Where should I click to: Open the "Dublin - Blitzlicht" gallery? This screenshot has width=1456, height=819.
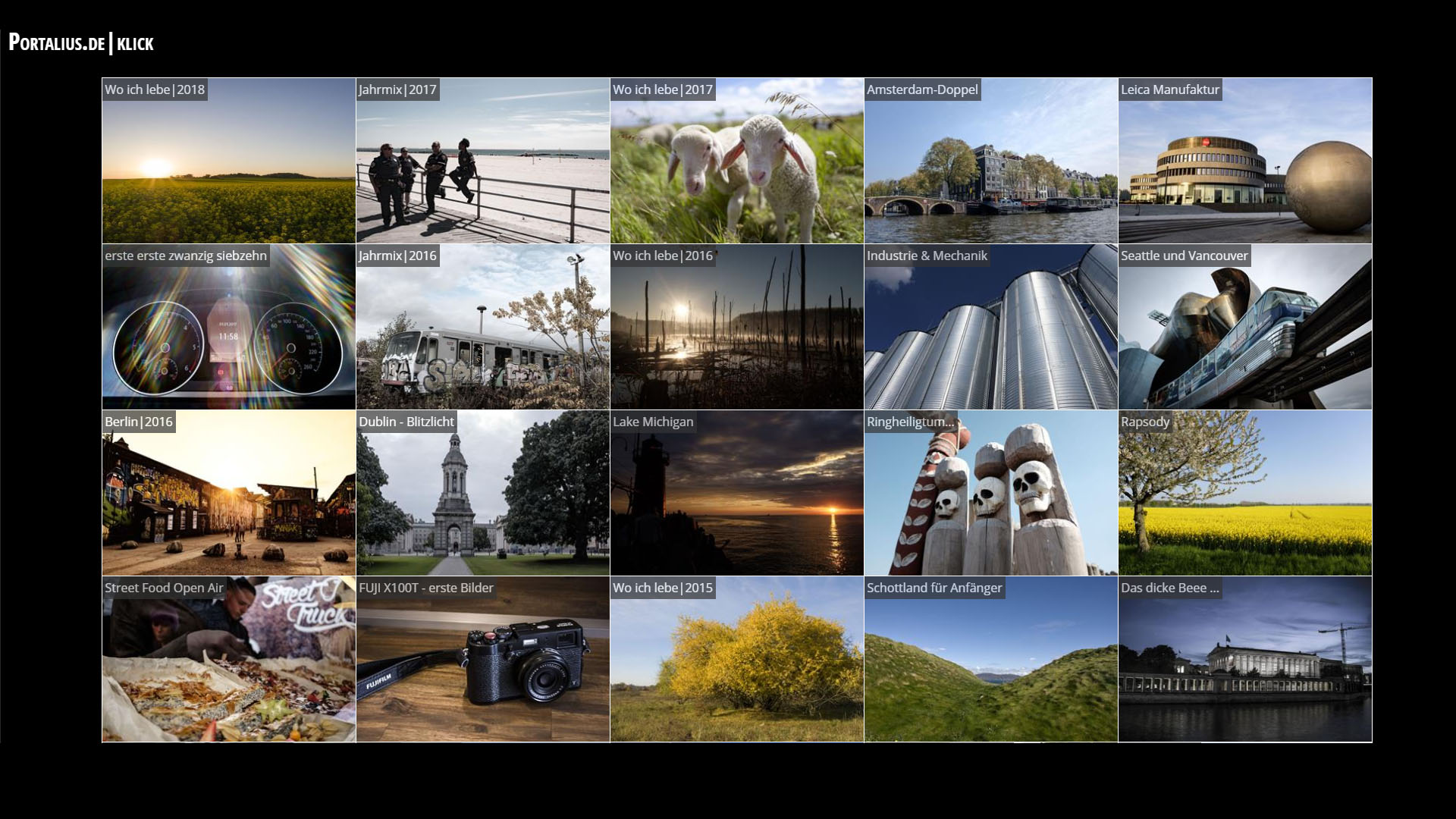point(482,493)
